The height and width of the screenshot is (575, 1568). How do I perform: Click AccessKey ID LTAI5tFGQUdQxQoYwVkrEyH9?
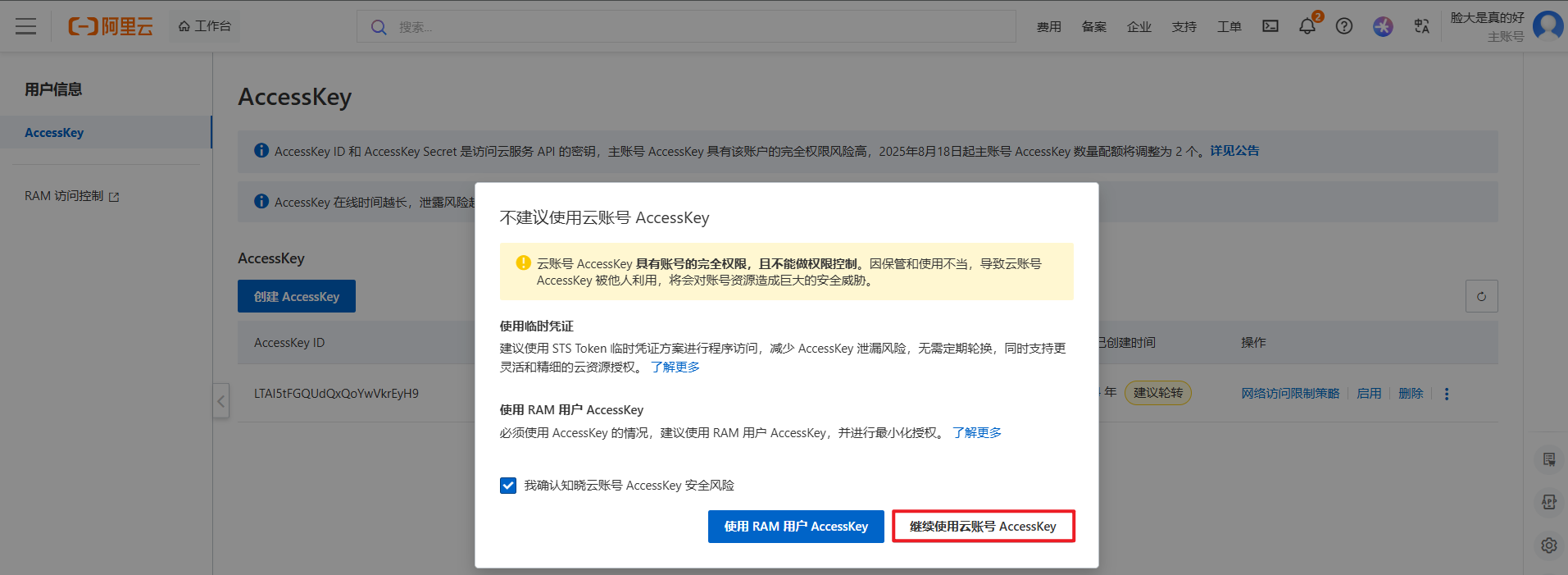pos(336,393)
